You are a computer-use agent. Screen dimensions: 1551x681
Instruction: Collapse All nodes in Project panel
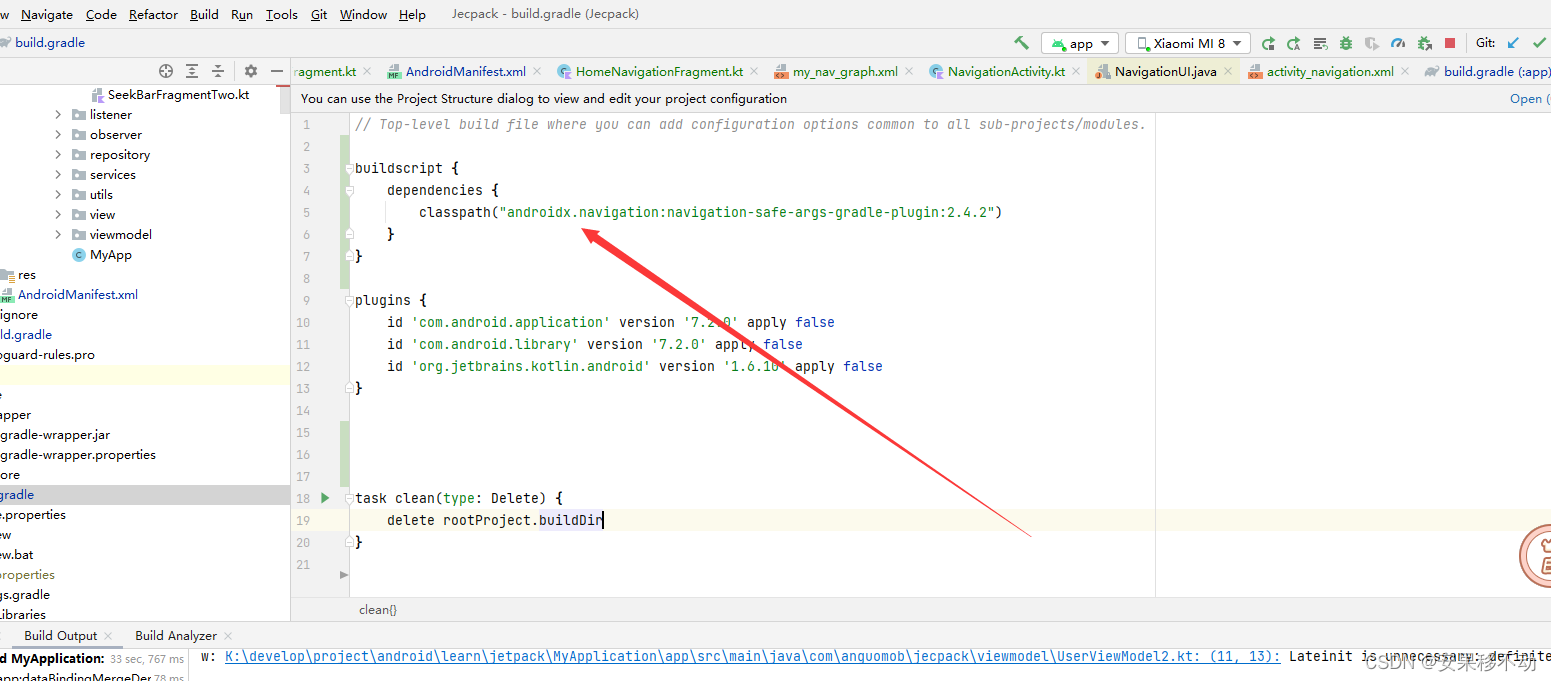(218, 71)
